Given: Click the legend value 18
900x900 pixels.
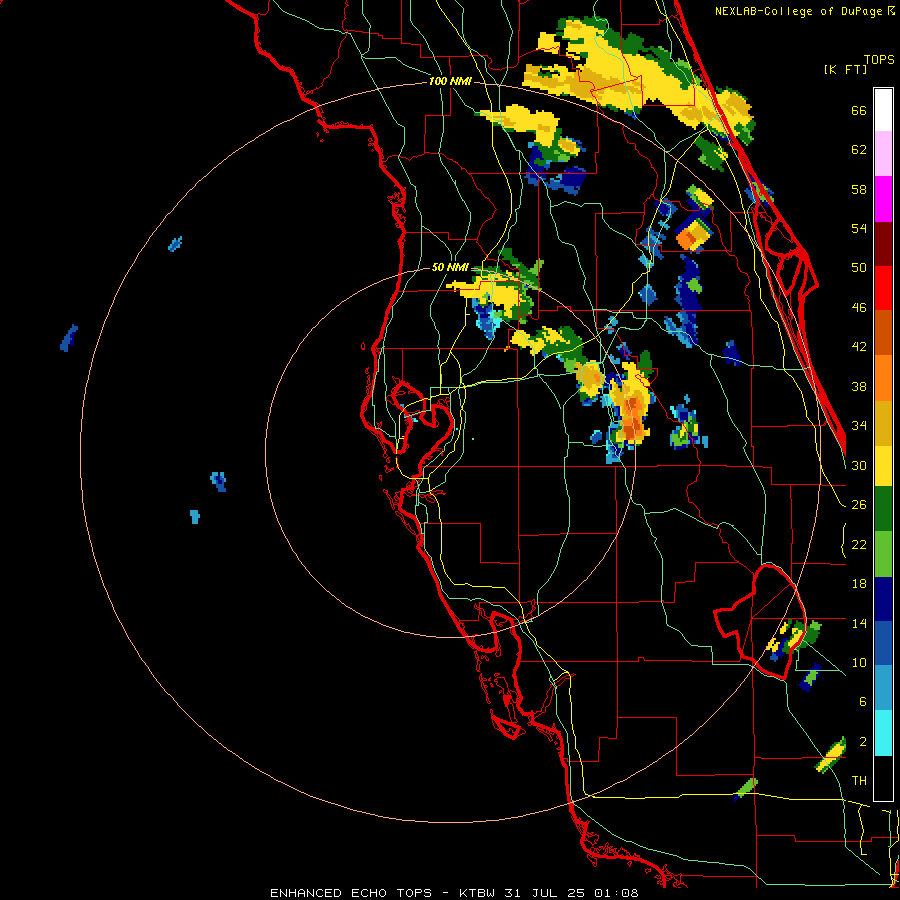Looking at the screenshot, I should pos(859,584).
